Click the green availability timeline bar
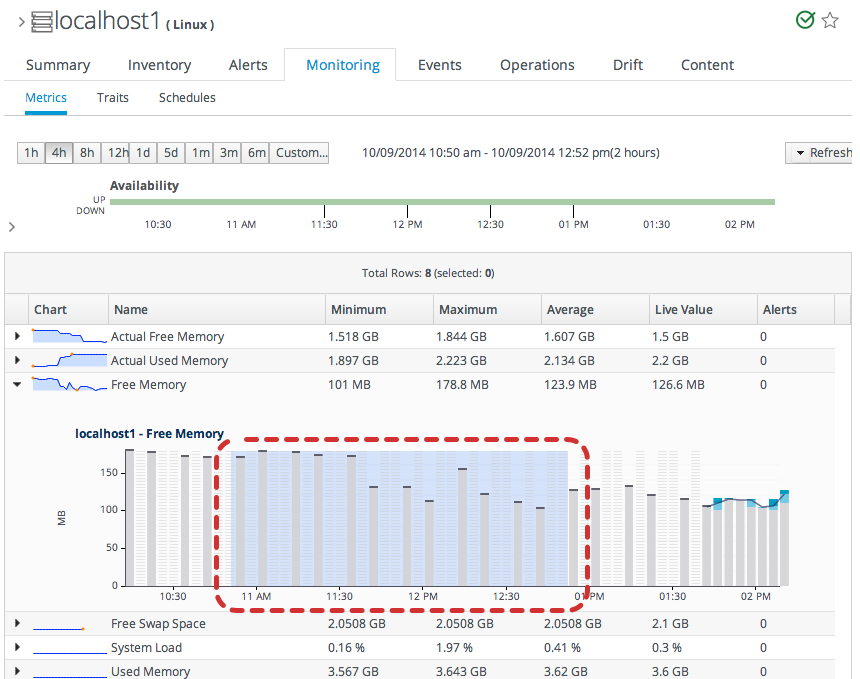Image resolution: width=860 pixels, height=679 pixels. pyautogui.click(x=441, y=202)
